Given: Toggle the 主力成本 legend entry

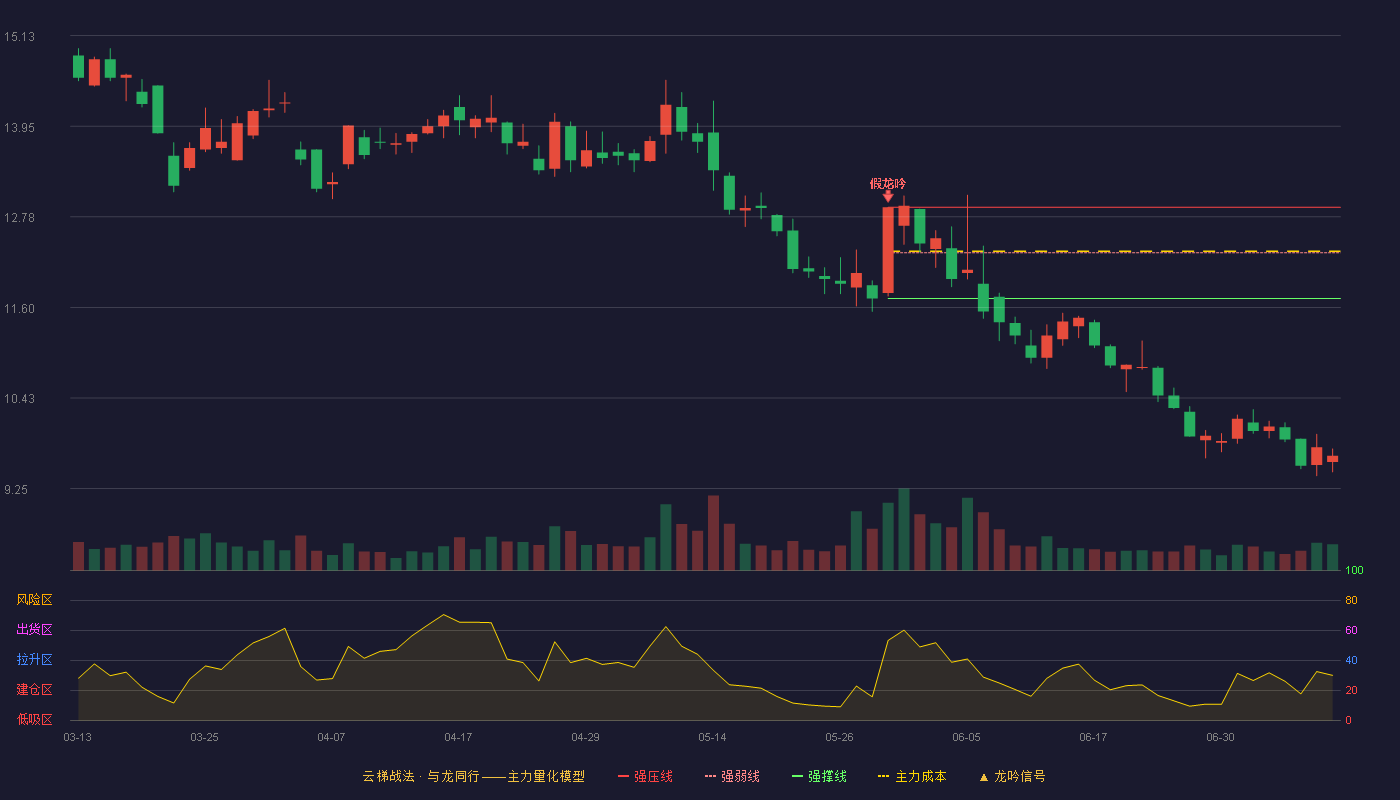Looking at the screenshot, I should point(912,776).
